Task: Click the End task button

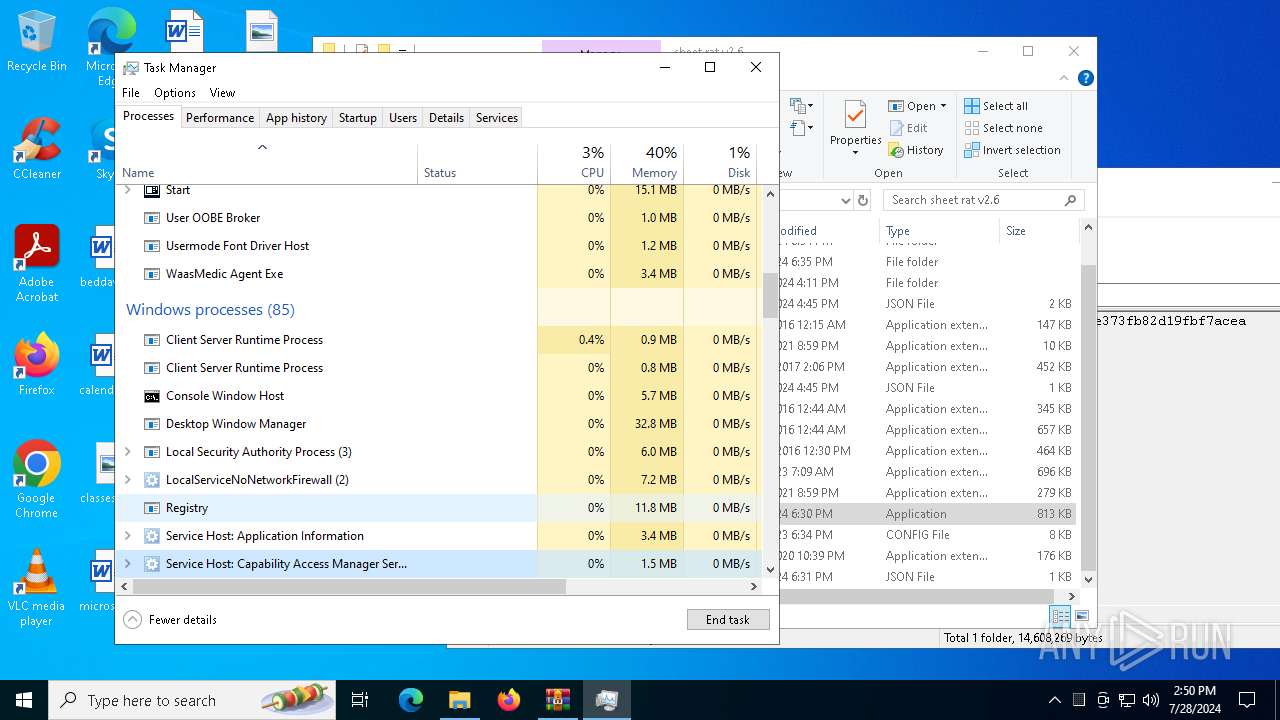Action: (x=728, y=620)
